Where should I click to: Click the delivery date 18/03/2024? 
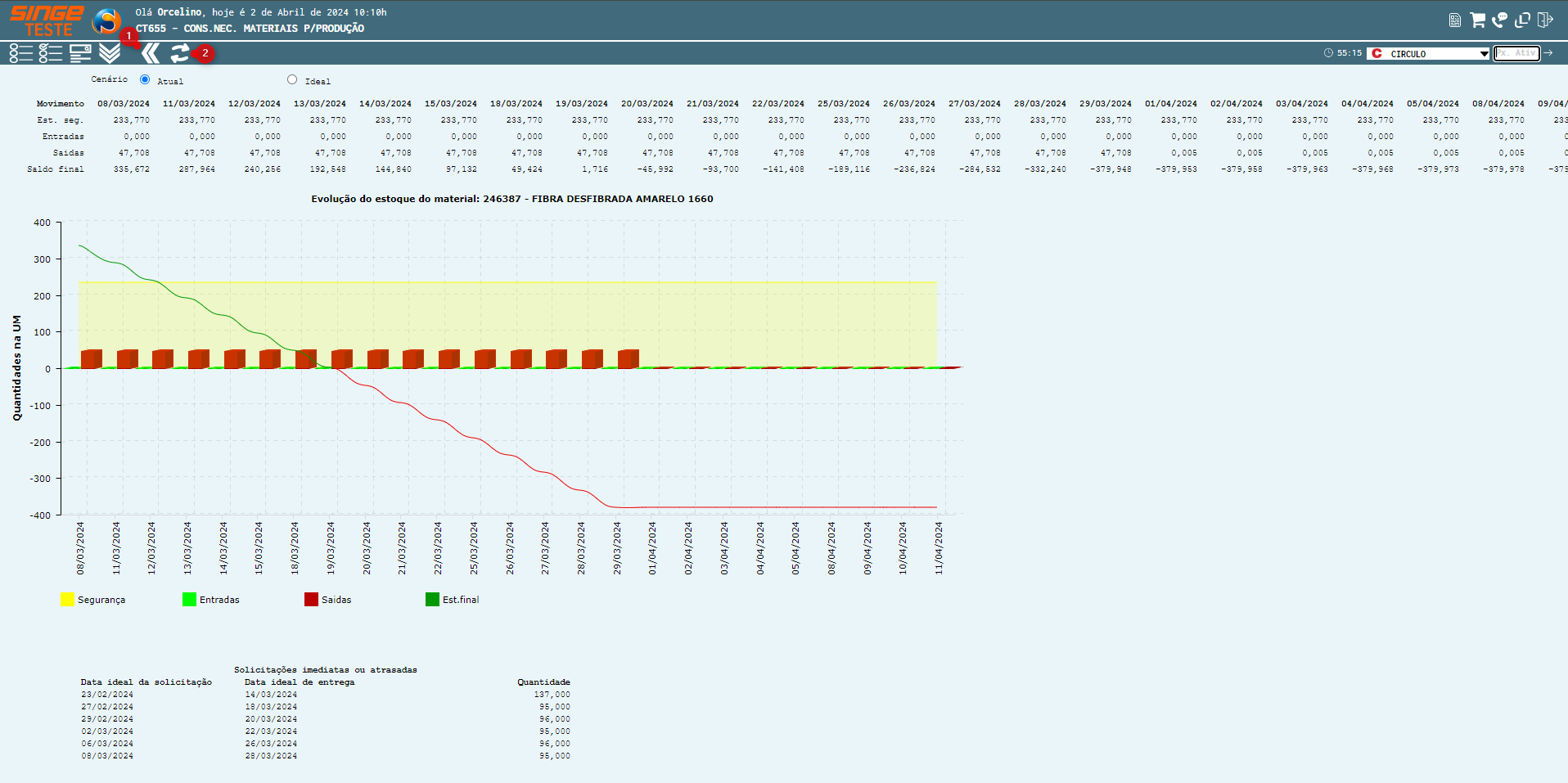point(271,707)
